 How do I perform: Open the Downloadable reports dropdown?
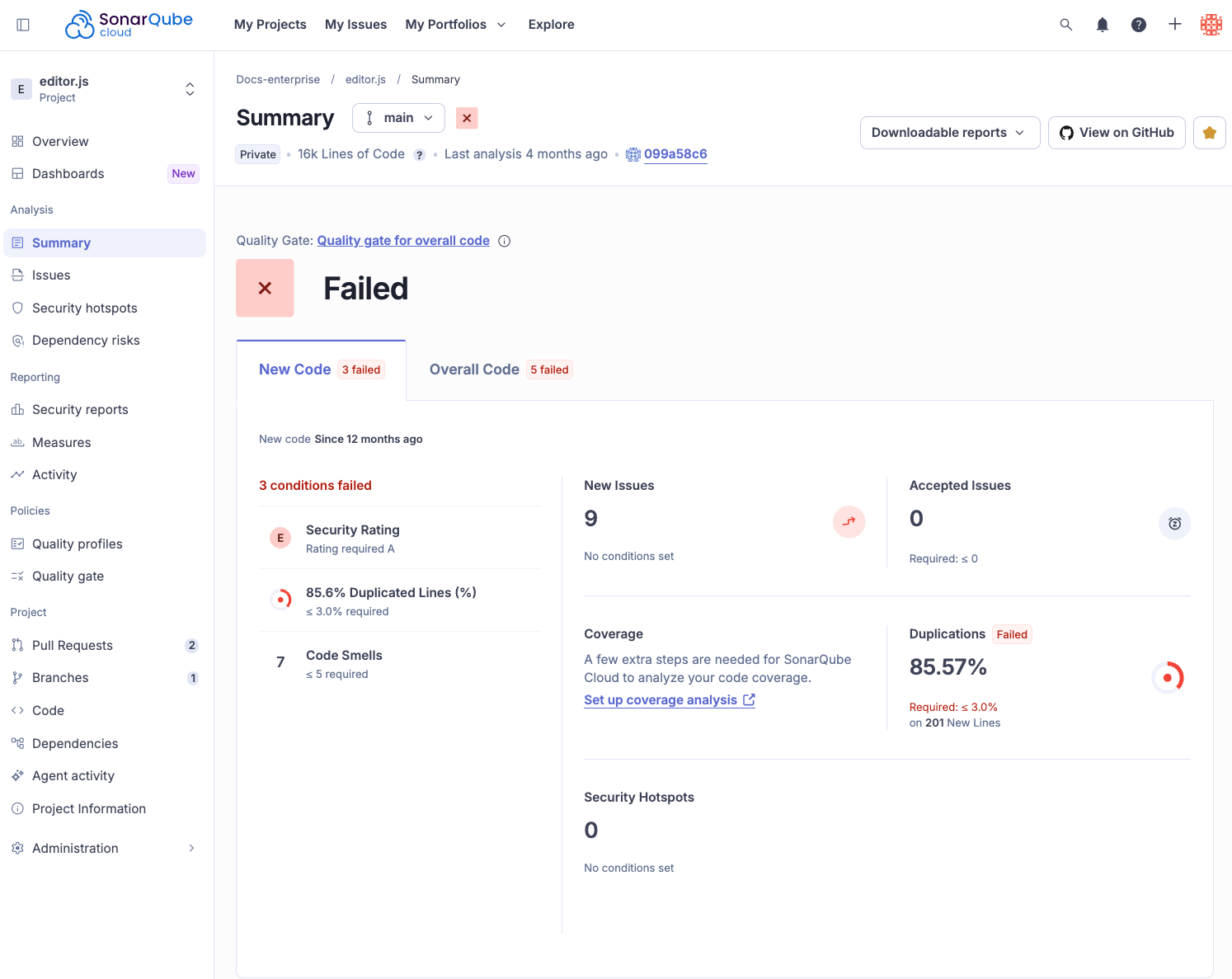coord(950,133)
